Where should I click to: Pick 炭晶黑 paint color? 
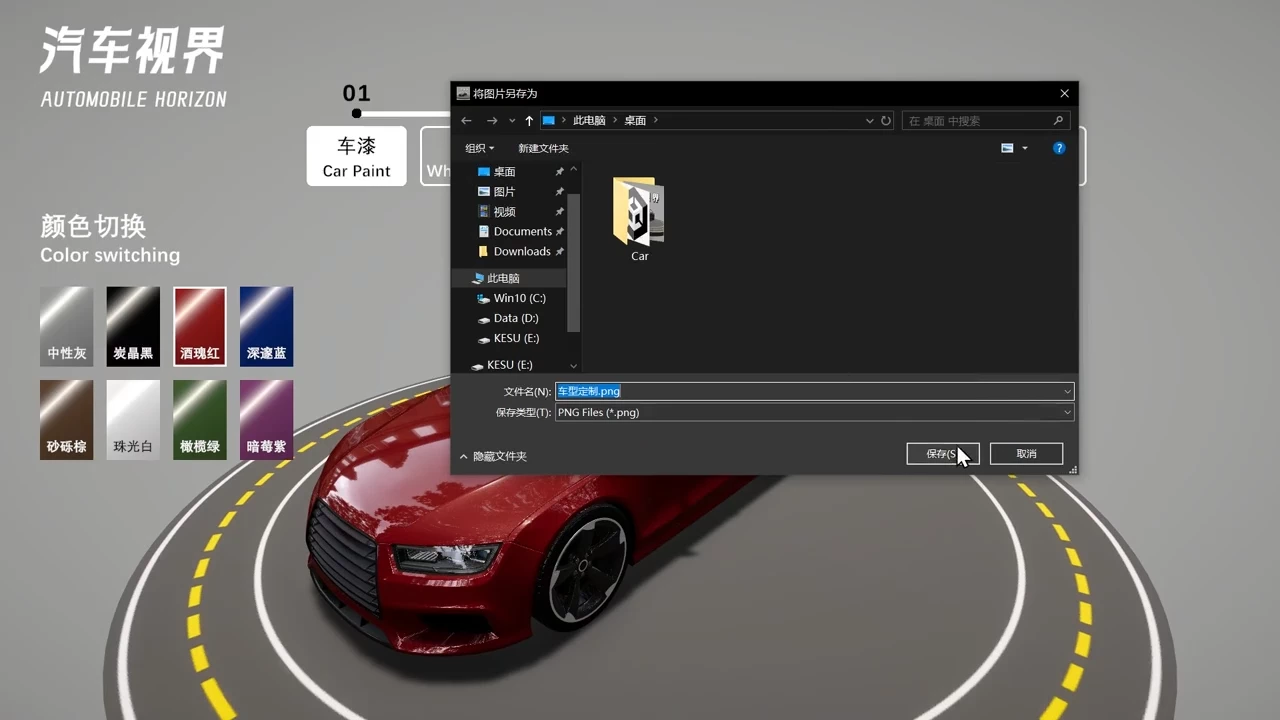(x=133, y=326)
